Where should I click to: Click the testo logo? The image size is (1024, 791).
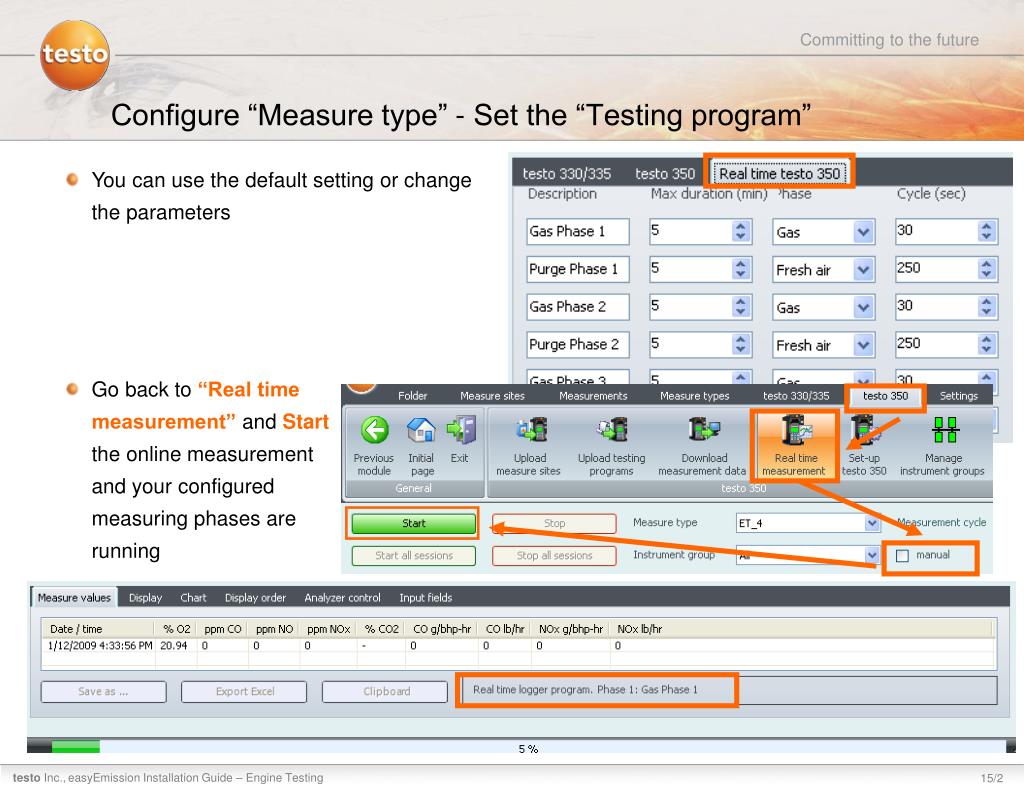pos(74,55)
